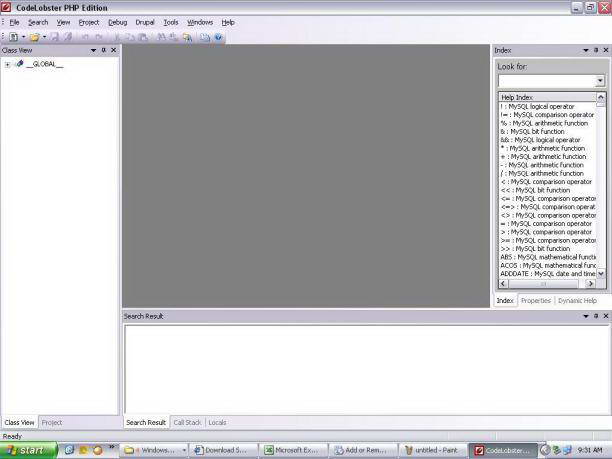The width and height of the screenshot is (612, 459).
Task: Click the Help Index column header
Action: pos(548,97)
